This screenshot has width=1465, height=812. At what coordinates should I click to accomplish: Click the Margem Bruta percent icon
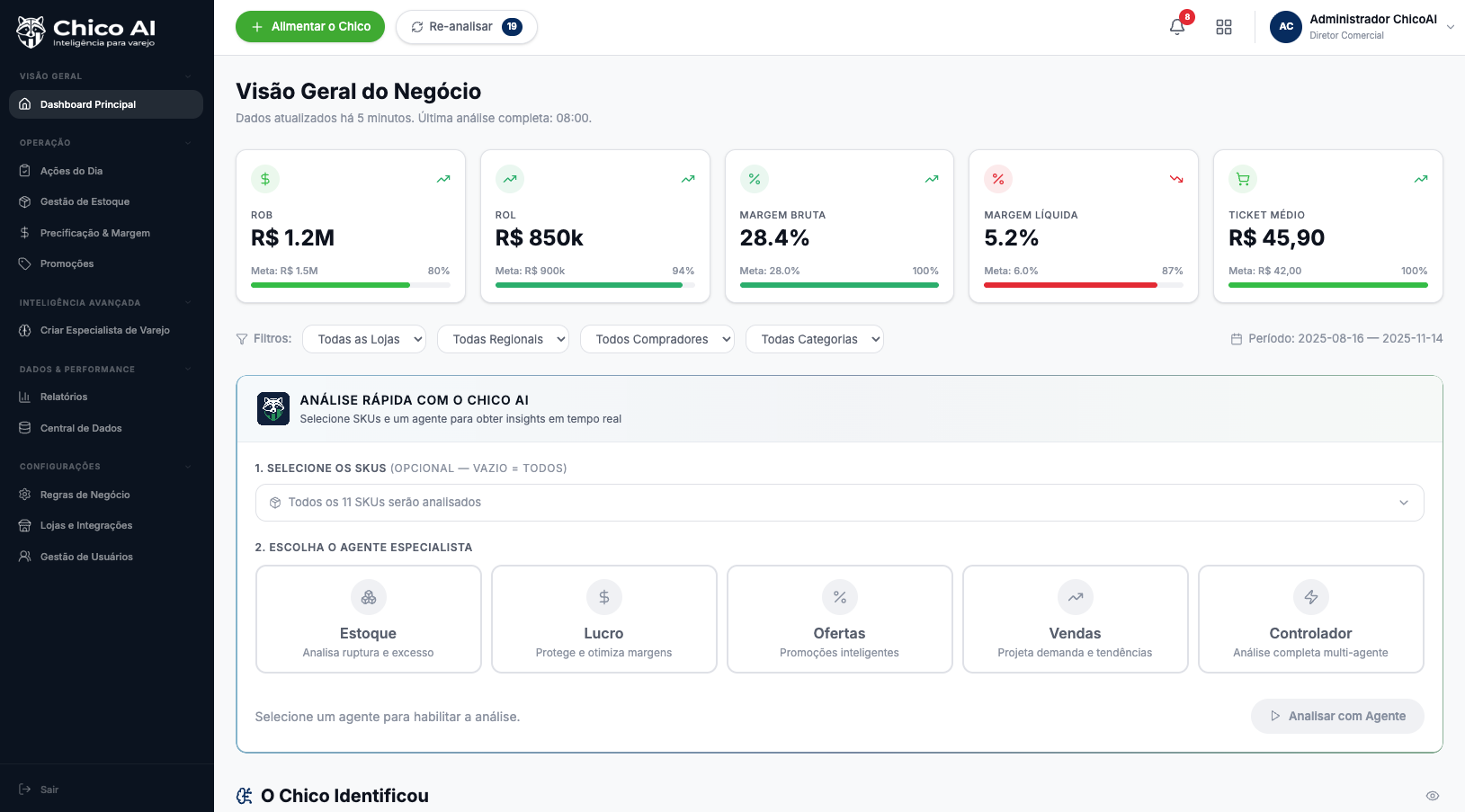pyautogui.click(x=755, y=179)
